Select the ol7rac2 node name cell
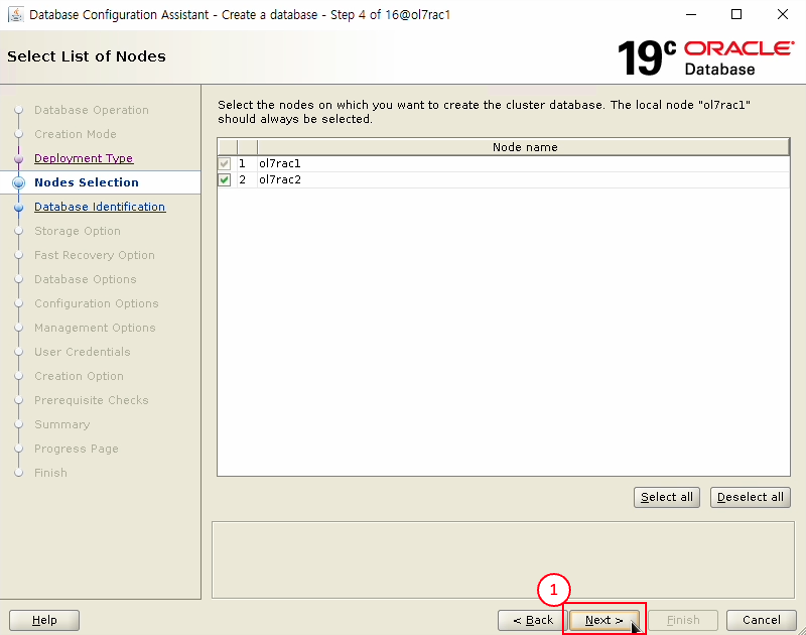806x635 pixels. click(x=524, y=180)
